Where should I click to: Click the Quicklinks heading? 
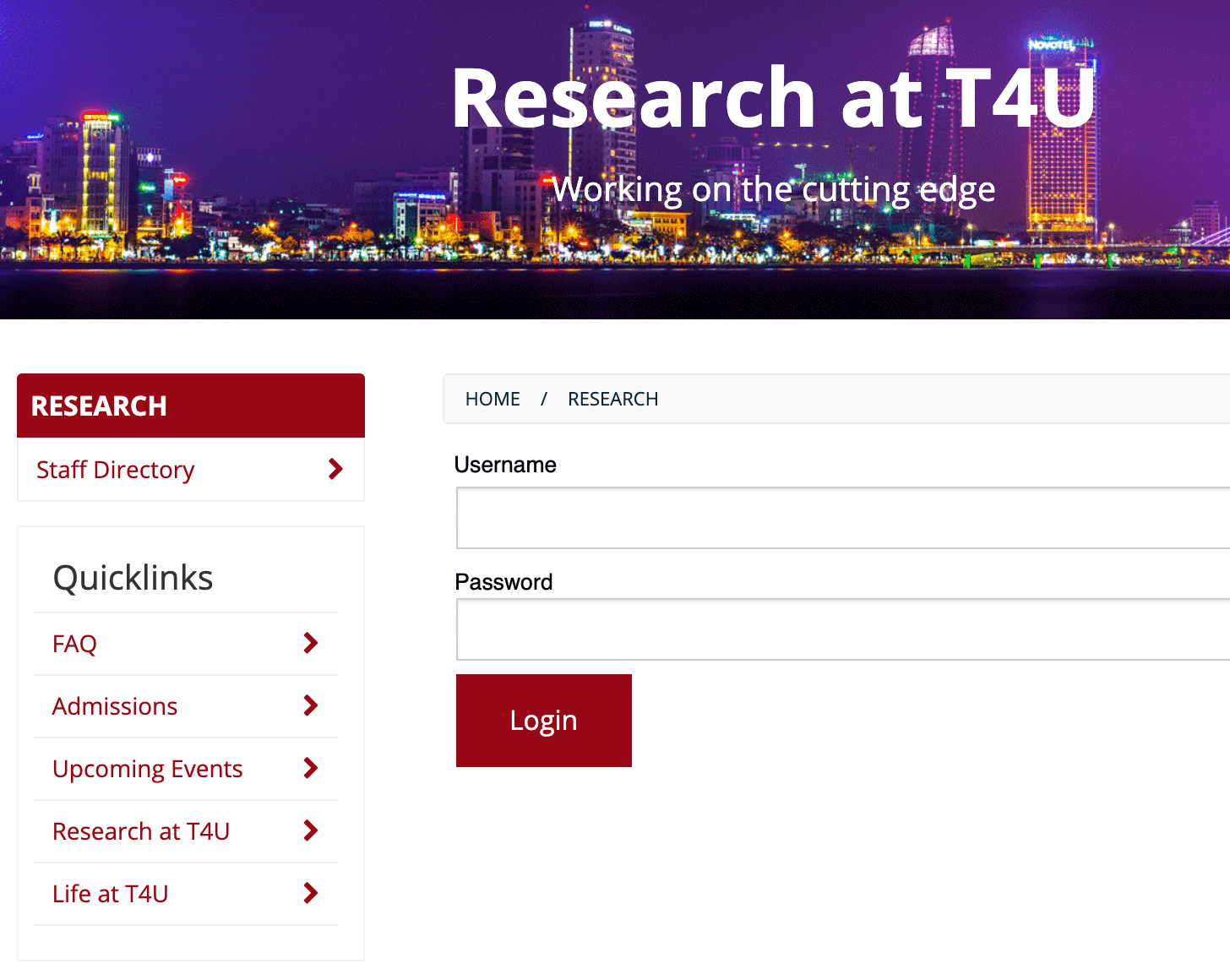133,578
